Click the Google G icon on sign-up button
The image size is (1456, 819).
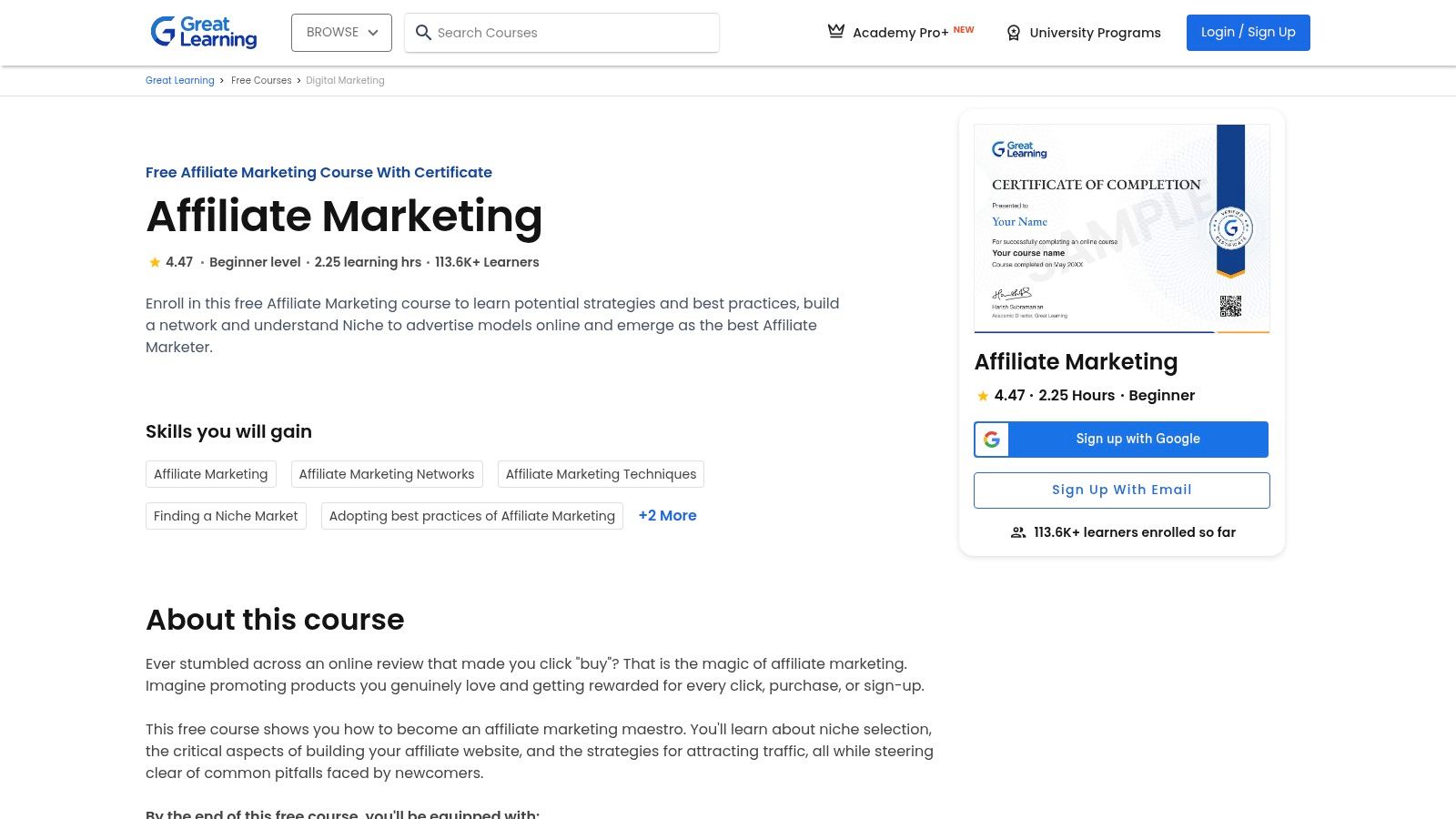(x=992, y=439)
